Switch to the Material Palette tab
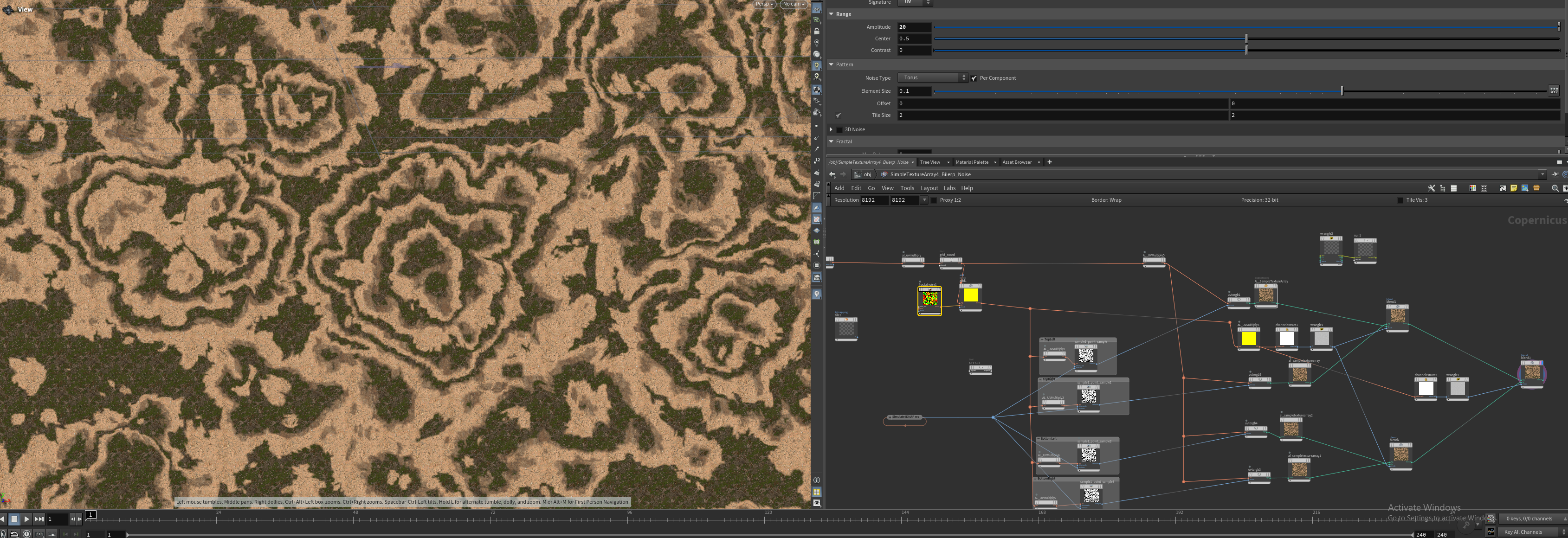 click(972, 162)
